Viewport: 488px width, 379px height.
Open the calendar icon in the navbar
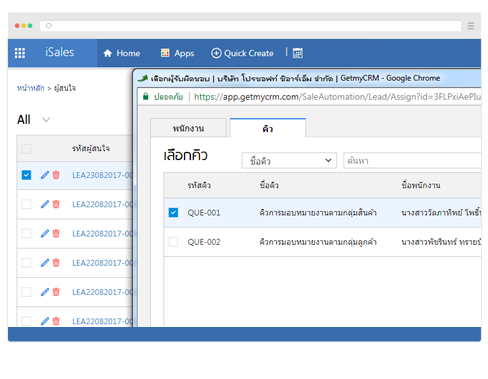(x=298, y=53)
